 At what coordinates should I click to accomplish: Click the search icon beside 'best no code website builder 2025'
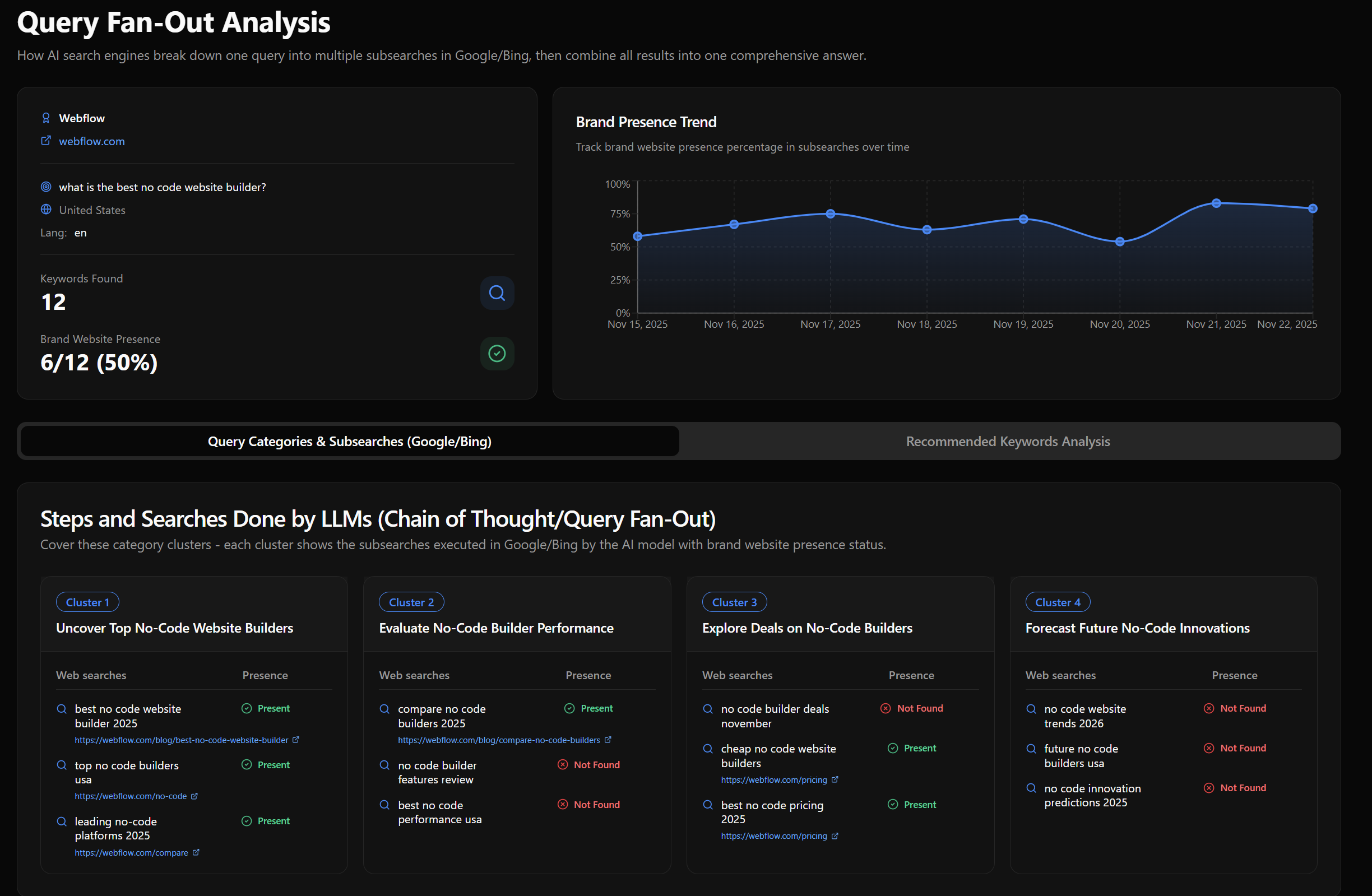[61, 709]
